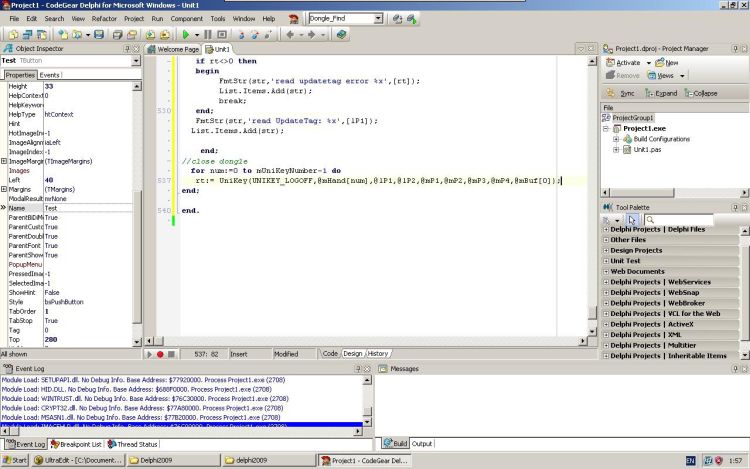Expand the Unit1.pas tree node
Screen dimensions: 750x469
[x=616, y=150]
